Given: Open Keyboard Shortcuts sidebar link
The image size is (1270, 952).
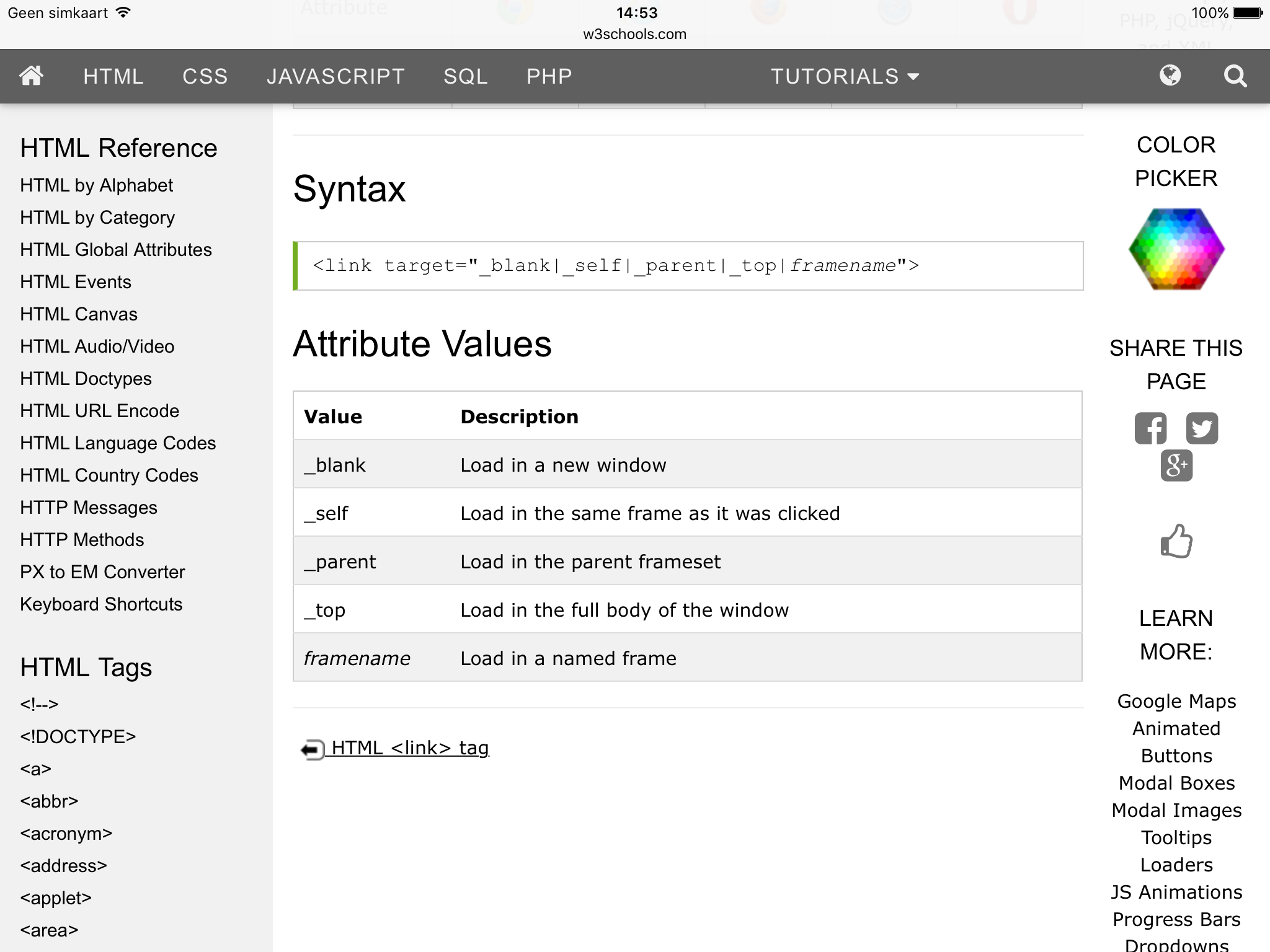Looking at the screenshot, I should click(x=101, y=604).
